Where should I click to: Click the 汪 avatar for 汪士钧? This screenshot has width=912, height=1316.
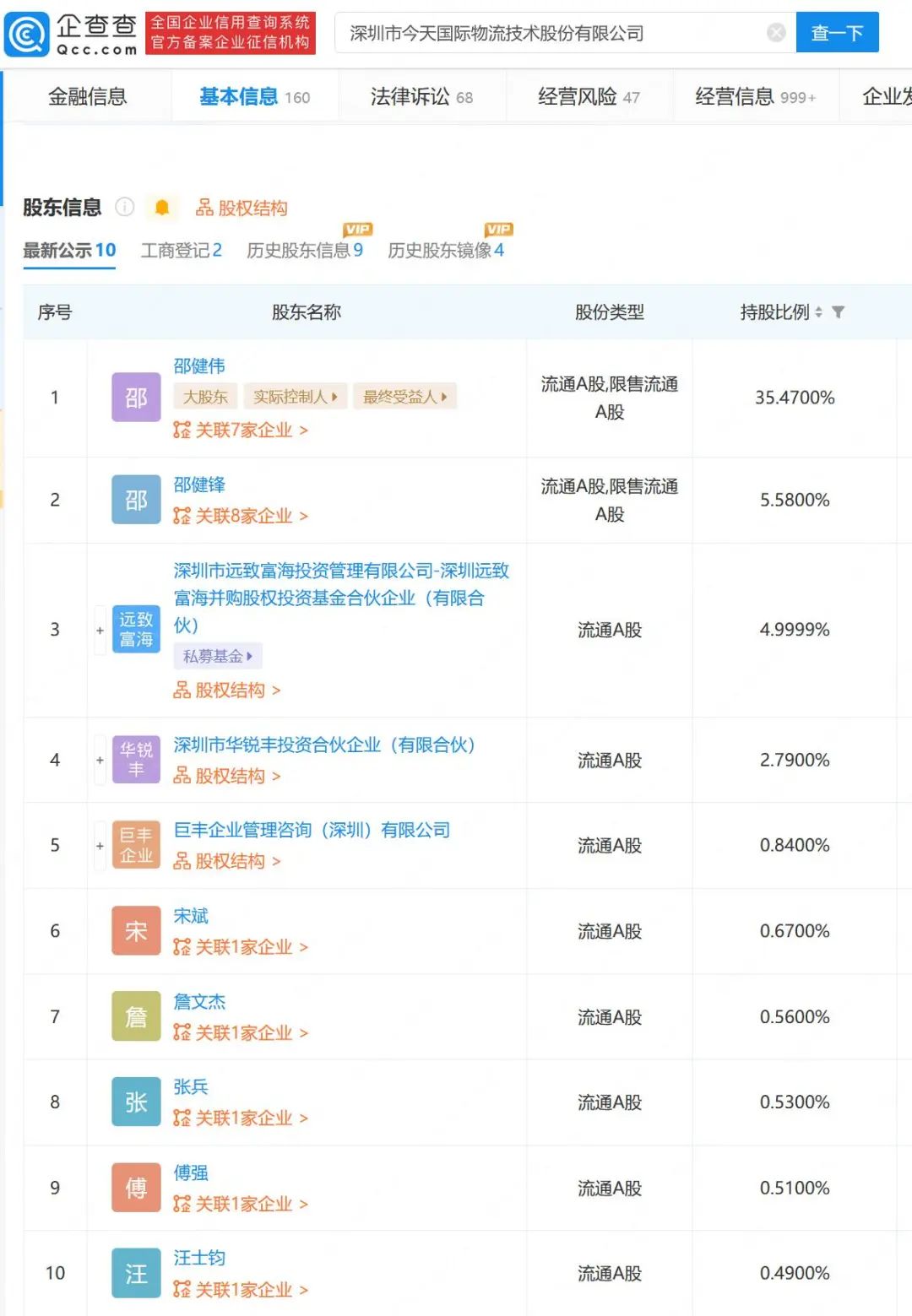(x=136, y=1273)
